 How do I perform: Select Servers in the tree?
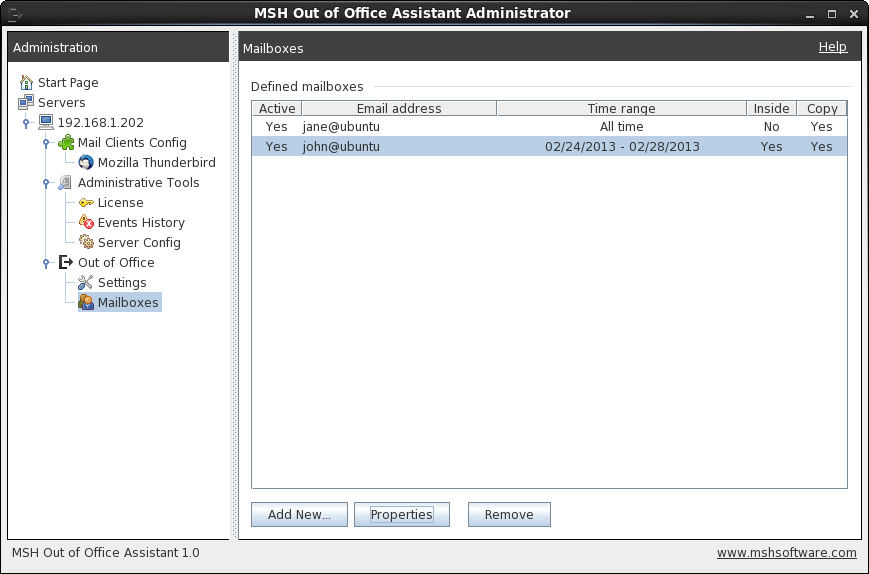[62, 102]
